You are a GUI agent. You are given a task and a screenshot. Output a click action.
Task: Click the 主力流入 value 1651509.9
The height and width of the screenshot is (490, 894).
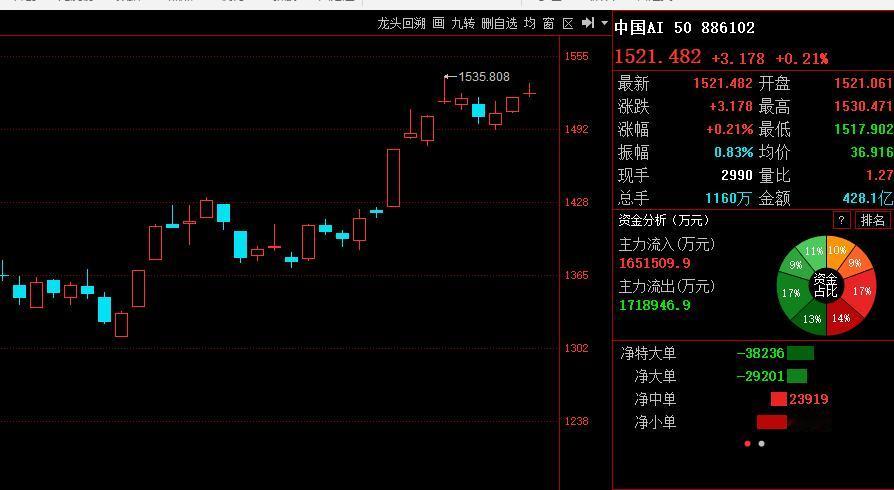click(655, 263)
